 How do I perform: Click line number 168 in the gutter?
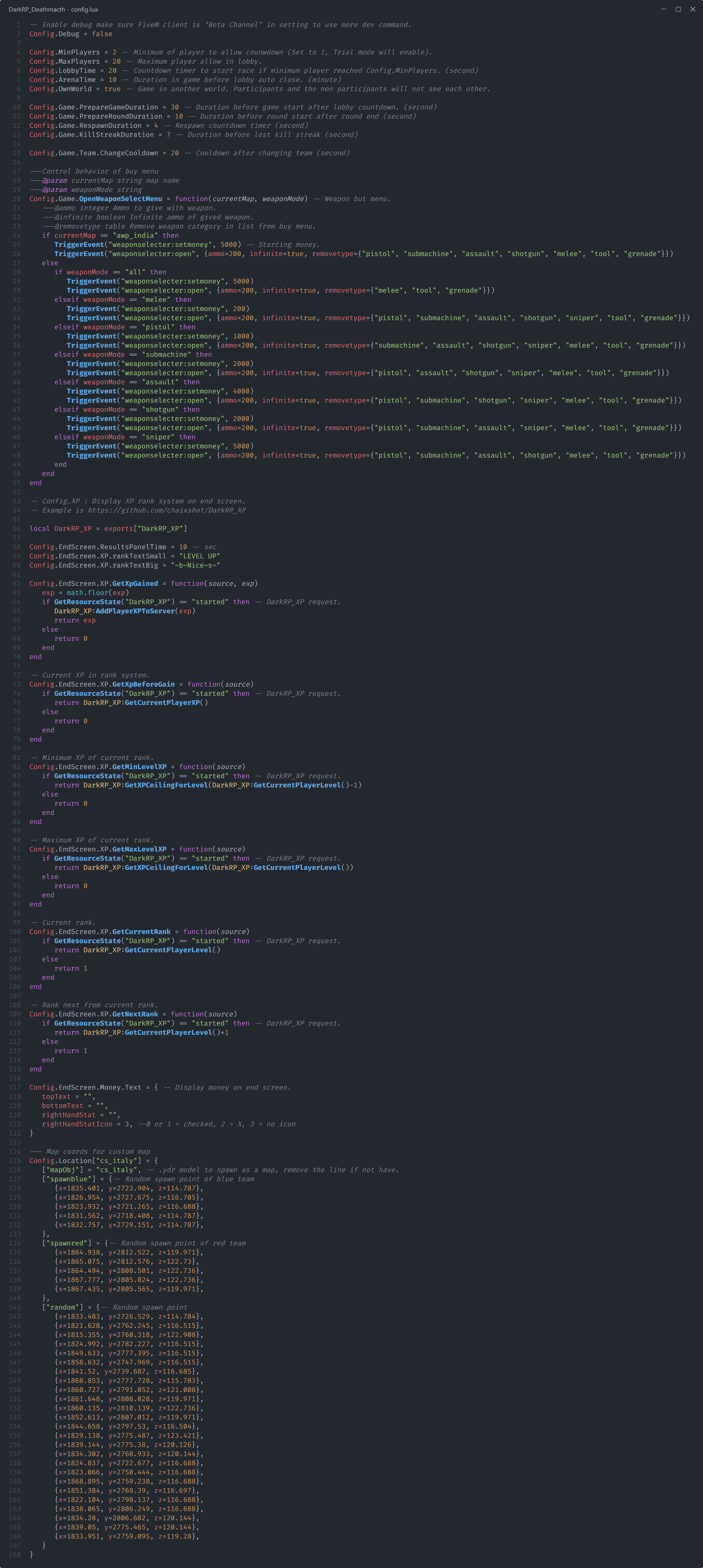(x=15, y=1554)
